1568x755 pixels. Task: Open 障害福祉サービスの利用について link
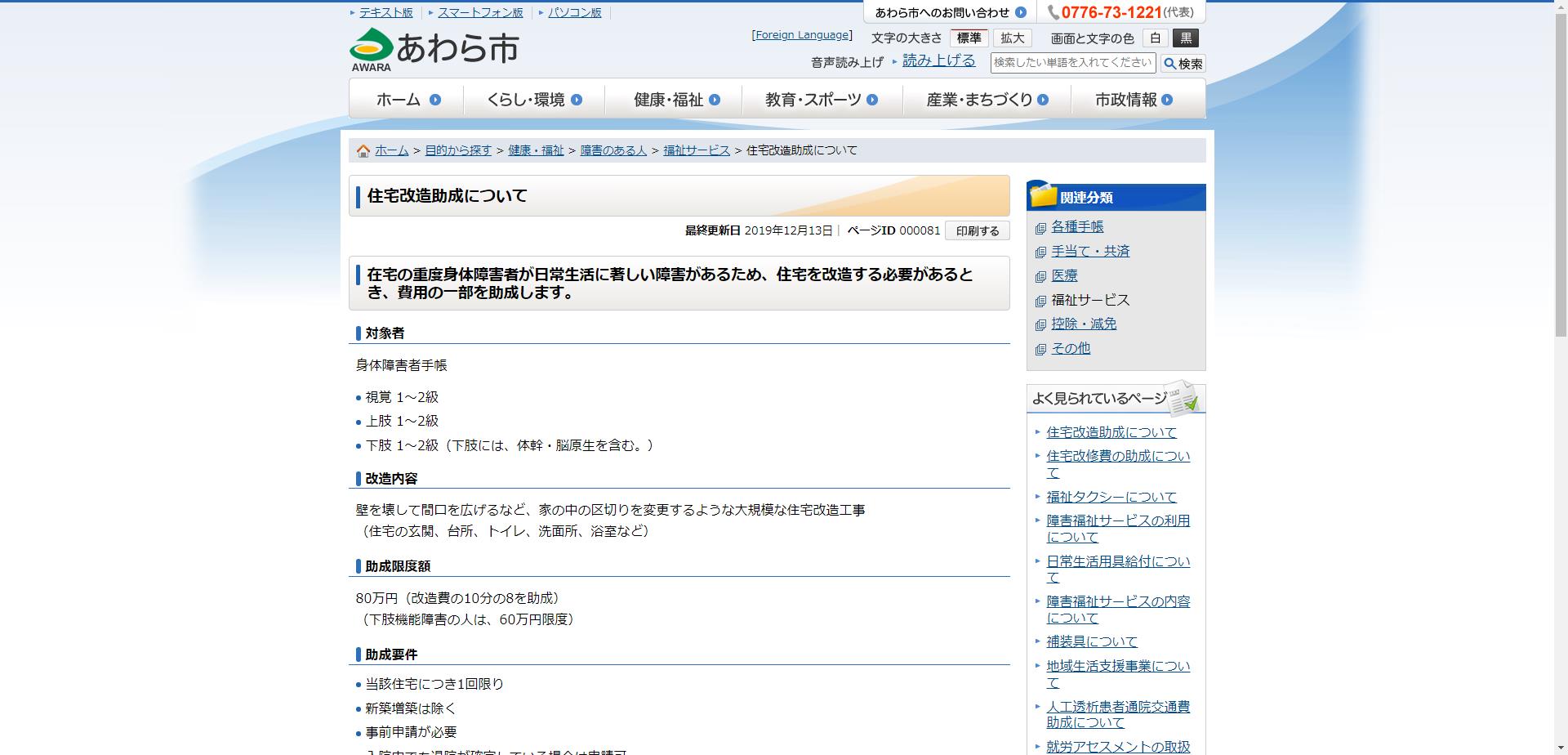coord(1118,529)
